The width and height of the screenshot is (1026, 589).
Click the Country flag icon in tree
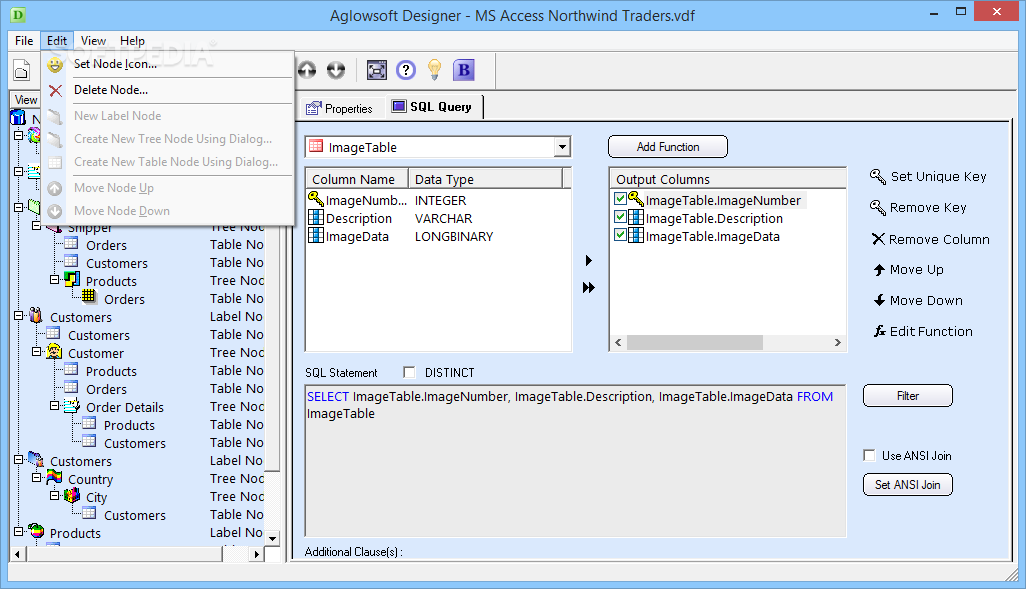click(x=54, y=478)
